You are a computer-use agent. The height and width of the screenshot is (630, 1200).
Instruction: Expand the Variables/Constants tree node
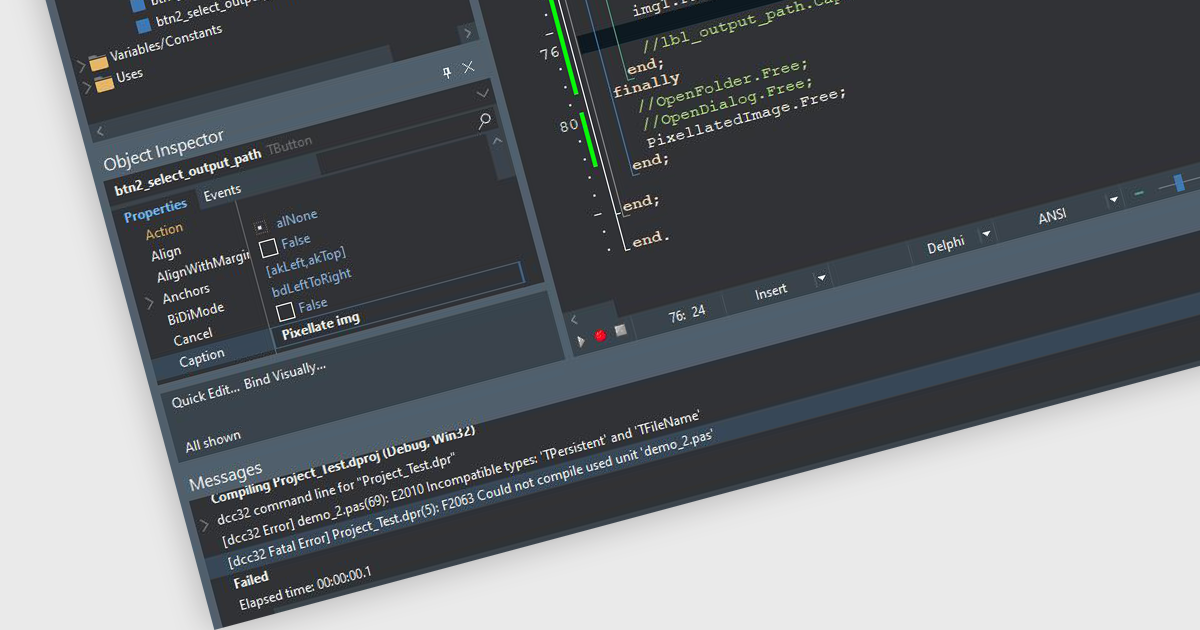coord(82,66)
